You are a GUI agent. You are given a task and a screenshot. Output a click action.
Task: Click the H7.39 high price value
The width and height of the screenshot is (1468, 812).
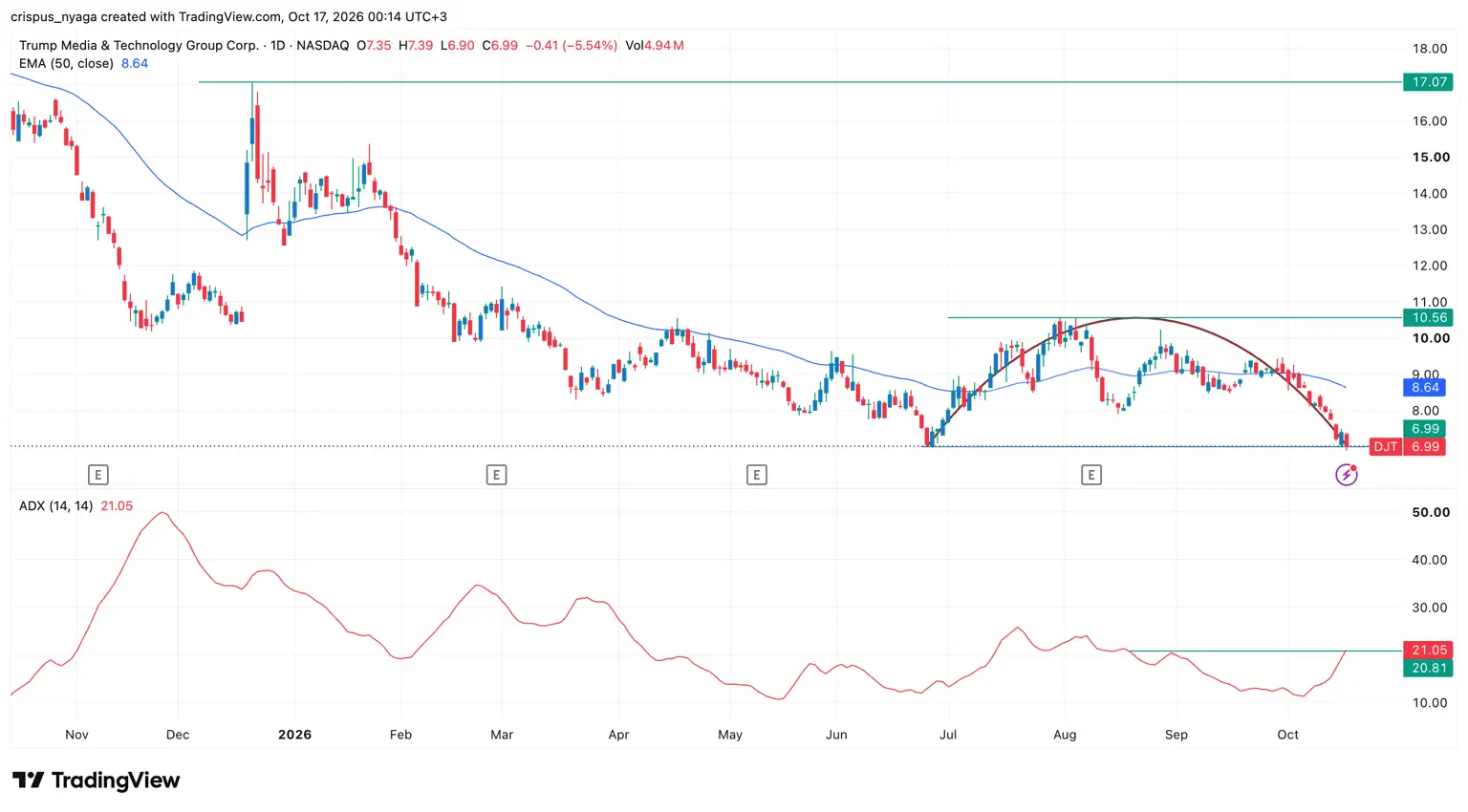pyautogui.click(x=416, y=45)
